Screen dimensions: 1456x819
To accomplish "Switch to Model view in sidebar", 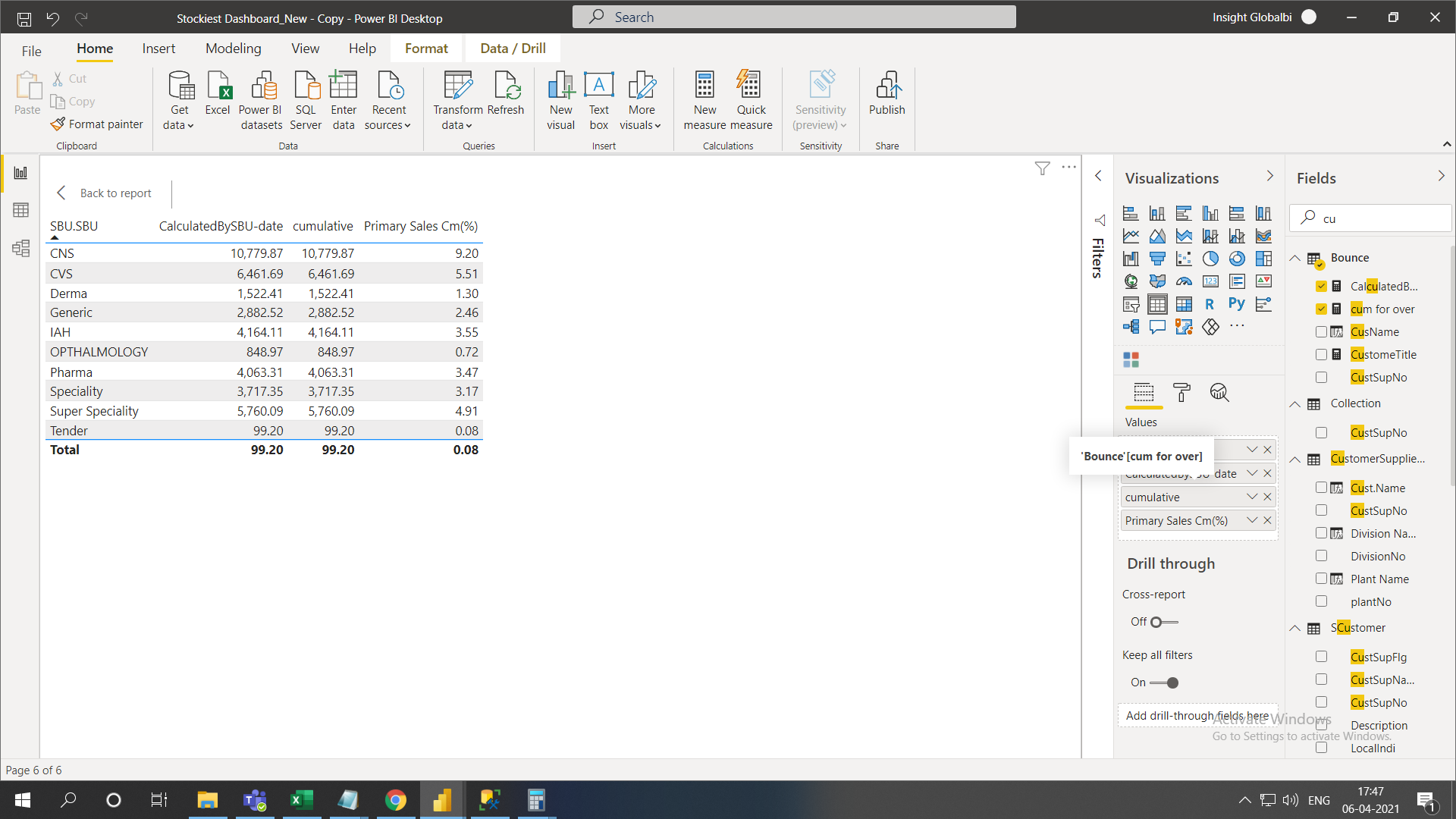I will (x=21, y=248).
